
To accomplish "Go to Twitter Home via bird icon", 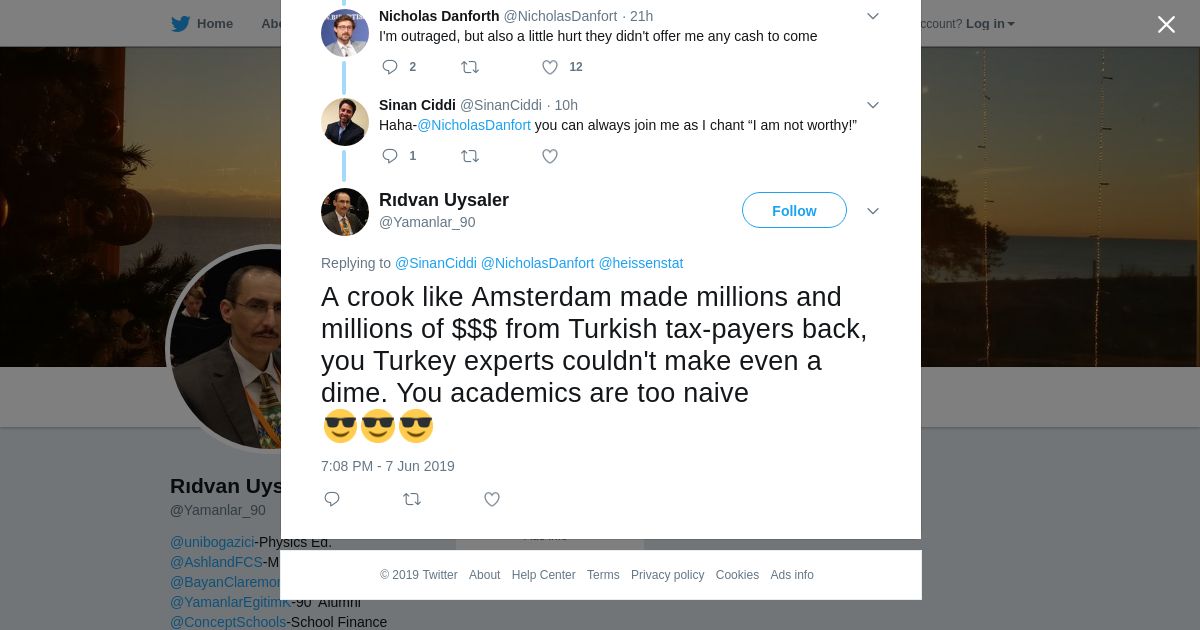I will [x=181, y=24].
